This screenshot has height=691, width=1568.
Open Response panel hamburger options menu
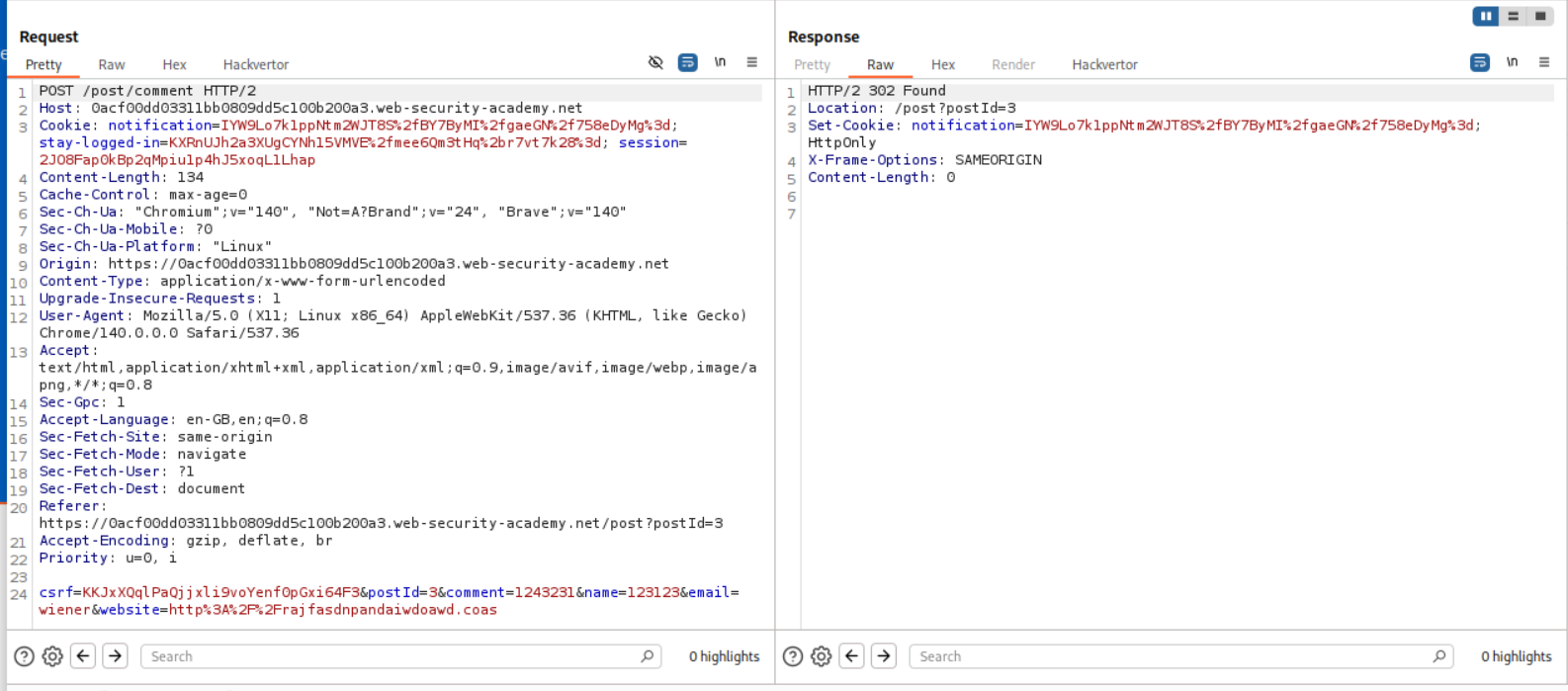(x=1544, y=62)
